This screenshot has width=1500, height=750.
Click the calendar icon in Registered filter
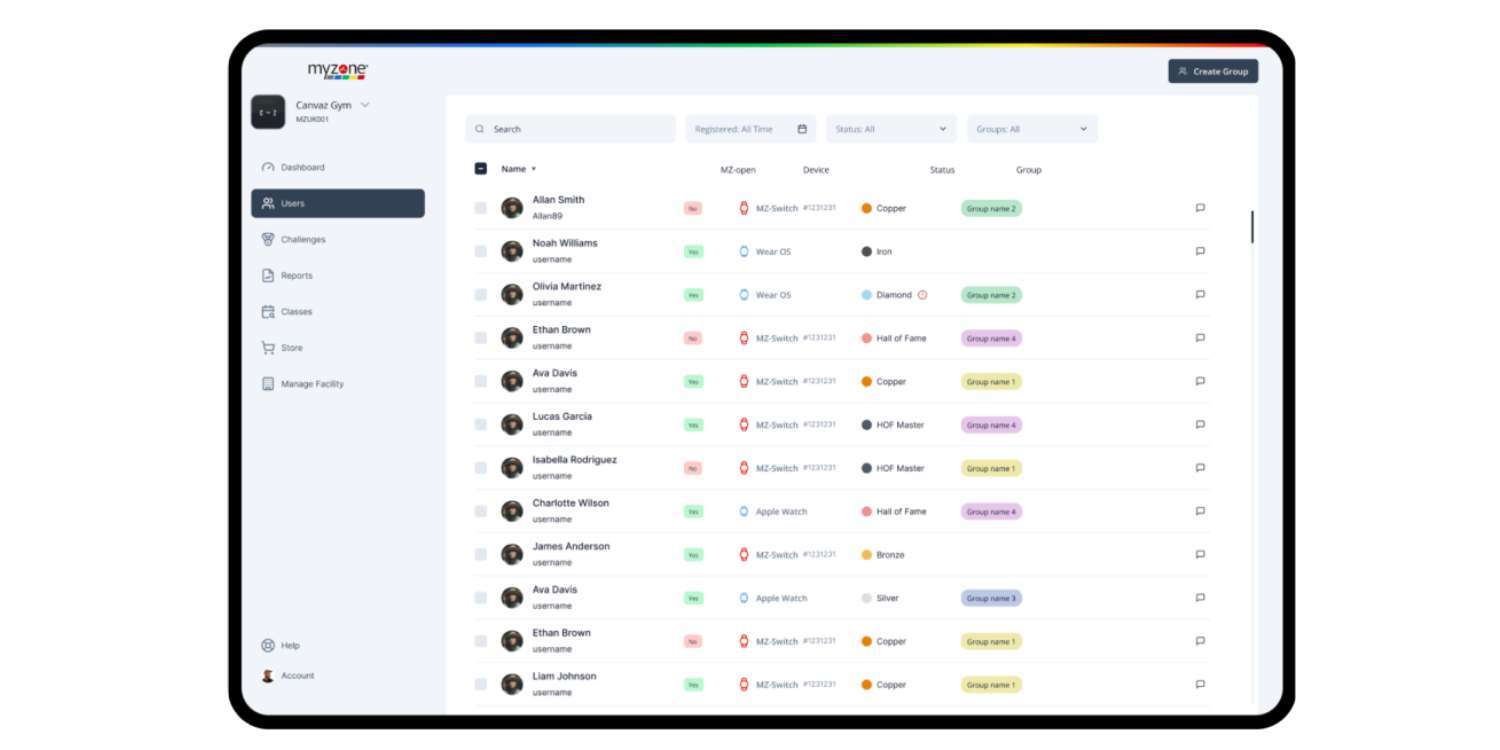(802, 129)
